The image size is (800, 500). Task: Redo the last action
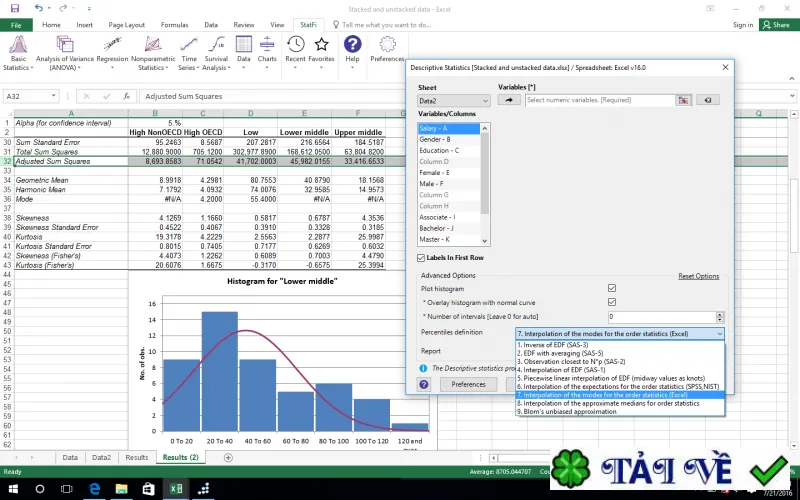click(x=63, y=8)
